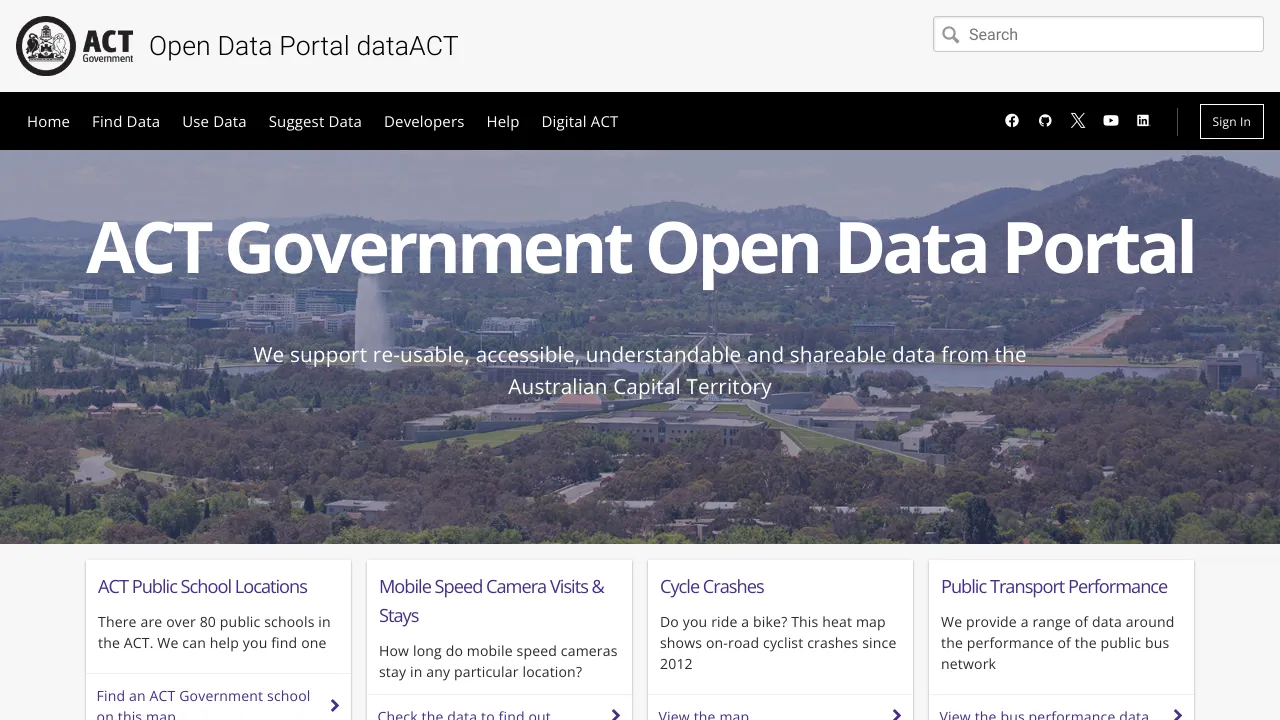The height and width of the screenshot is (720, 1280).
Task: Click text 'There are over 80 public schools'
Action: (x=214, y=632)
